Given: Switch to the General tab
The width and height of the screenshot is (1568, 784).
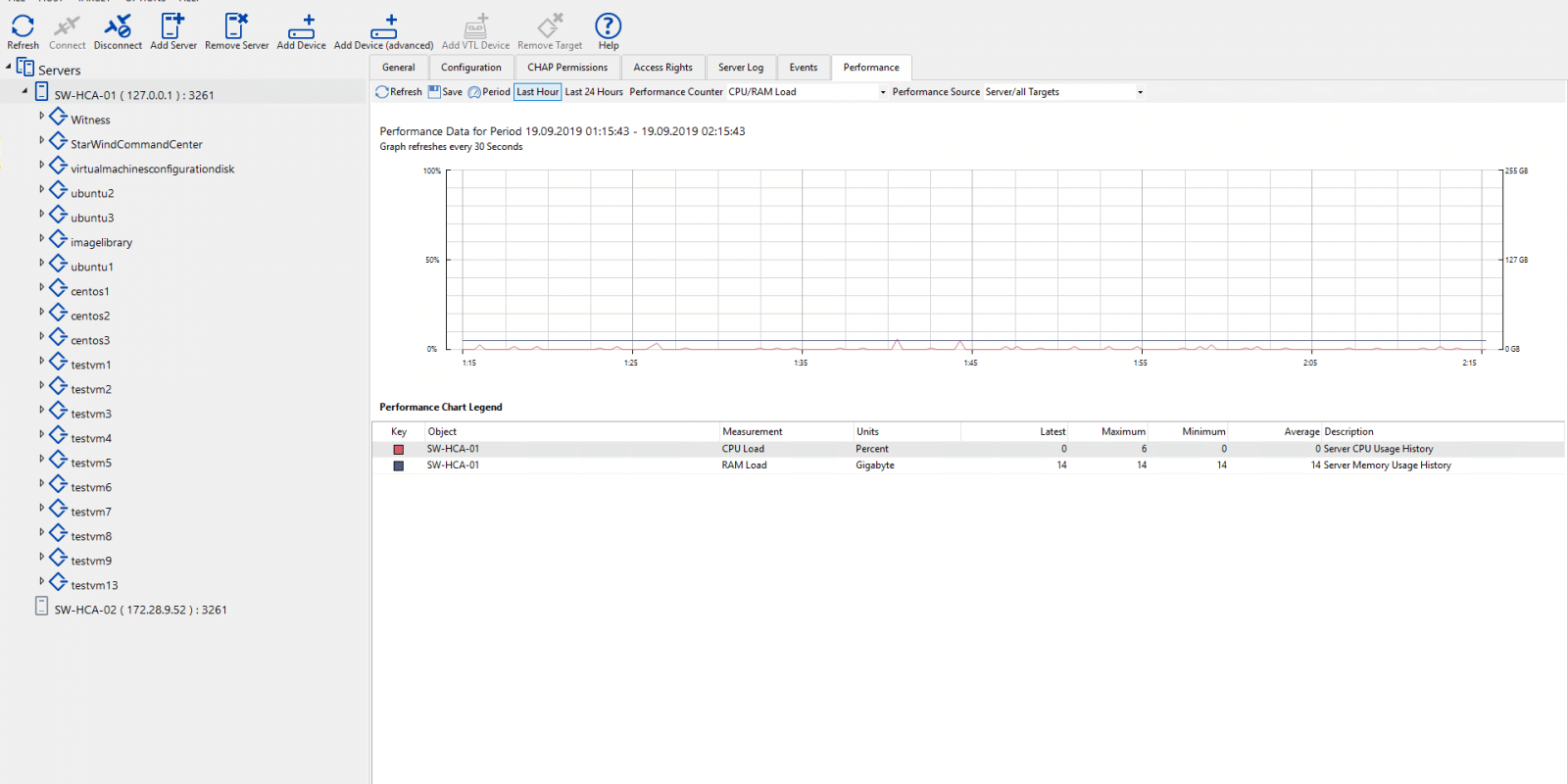Looking at the screenshot, I should [398, 68].
